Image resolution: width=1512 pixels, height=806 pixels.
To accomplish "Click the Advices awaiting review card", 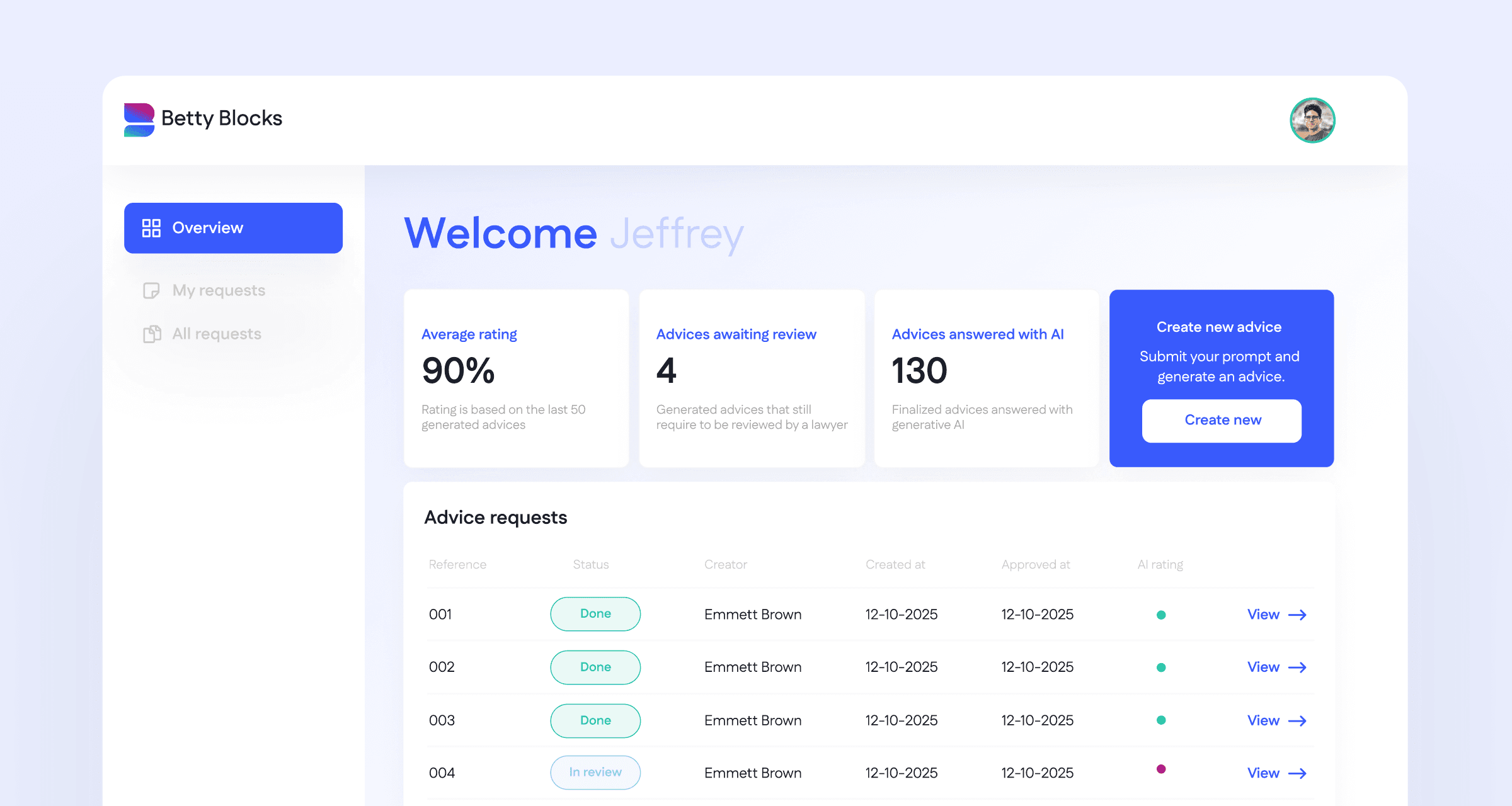I will click(x=752, y=378).
